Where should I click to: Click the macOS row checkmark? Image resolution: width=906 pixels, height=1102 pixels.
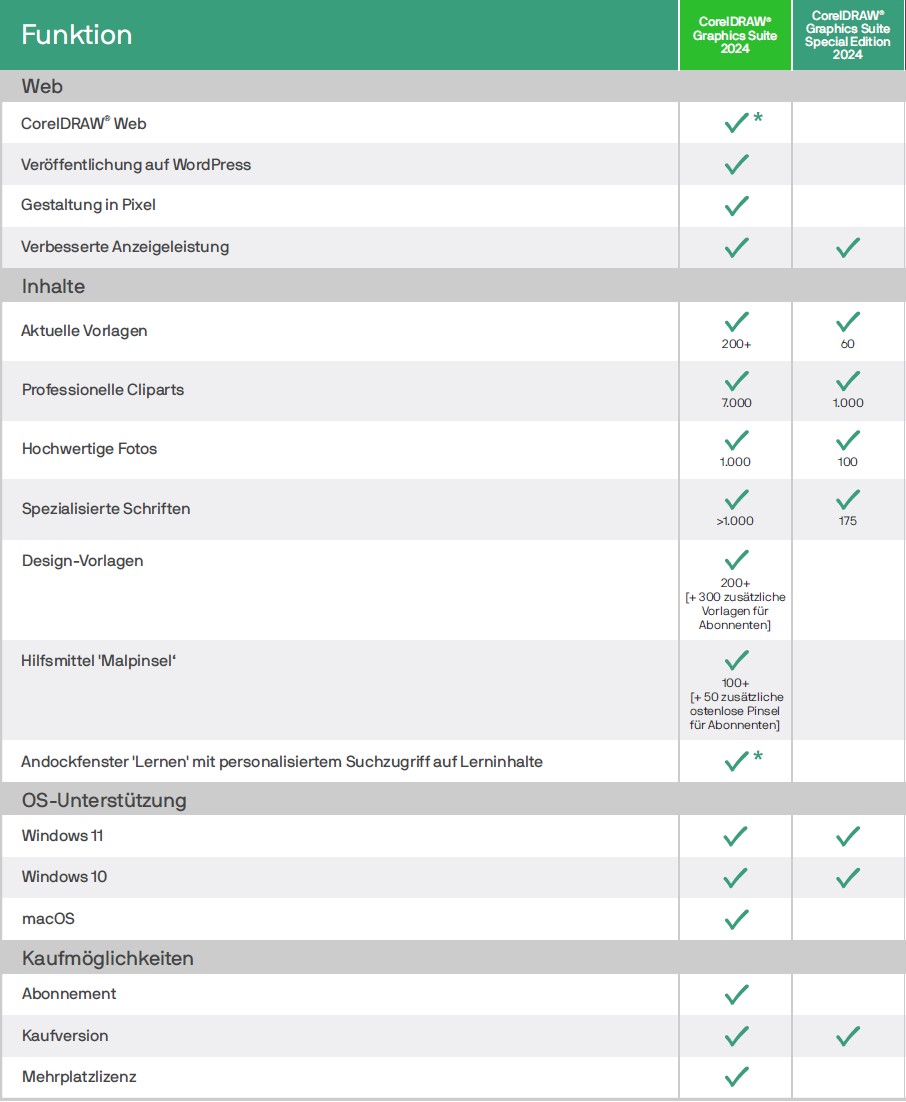pyautogui.click(x=737, y=918)
